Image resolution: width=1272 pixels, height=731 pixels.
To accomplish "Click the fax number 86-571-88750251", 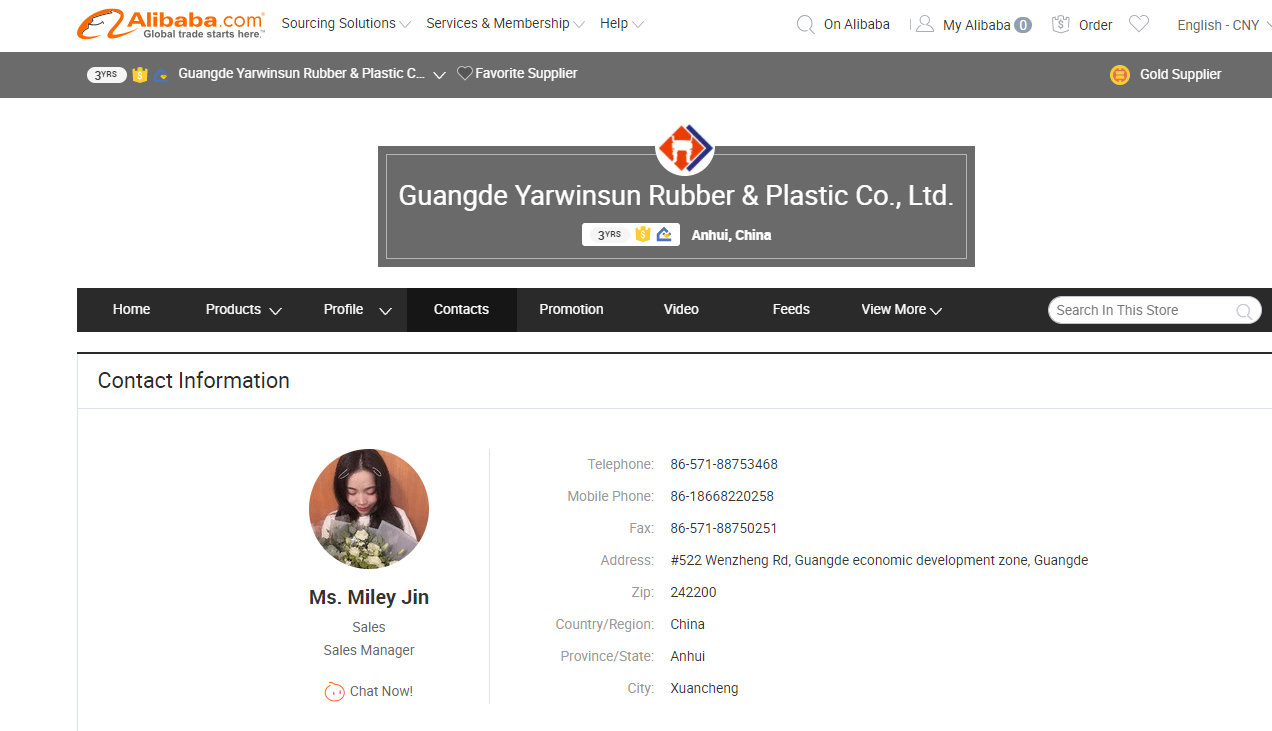I will [724, 528].
